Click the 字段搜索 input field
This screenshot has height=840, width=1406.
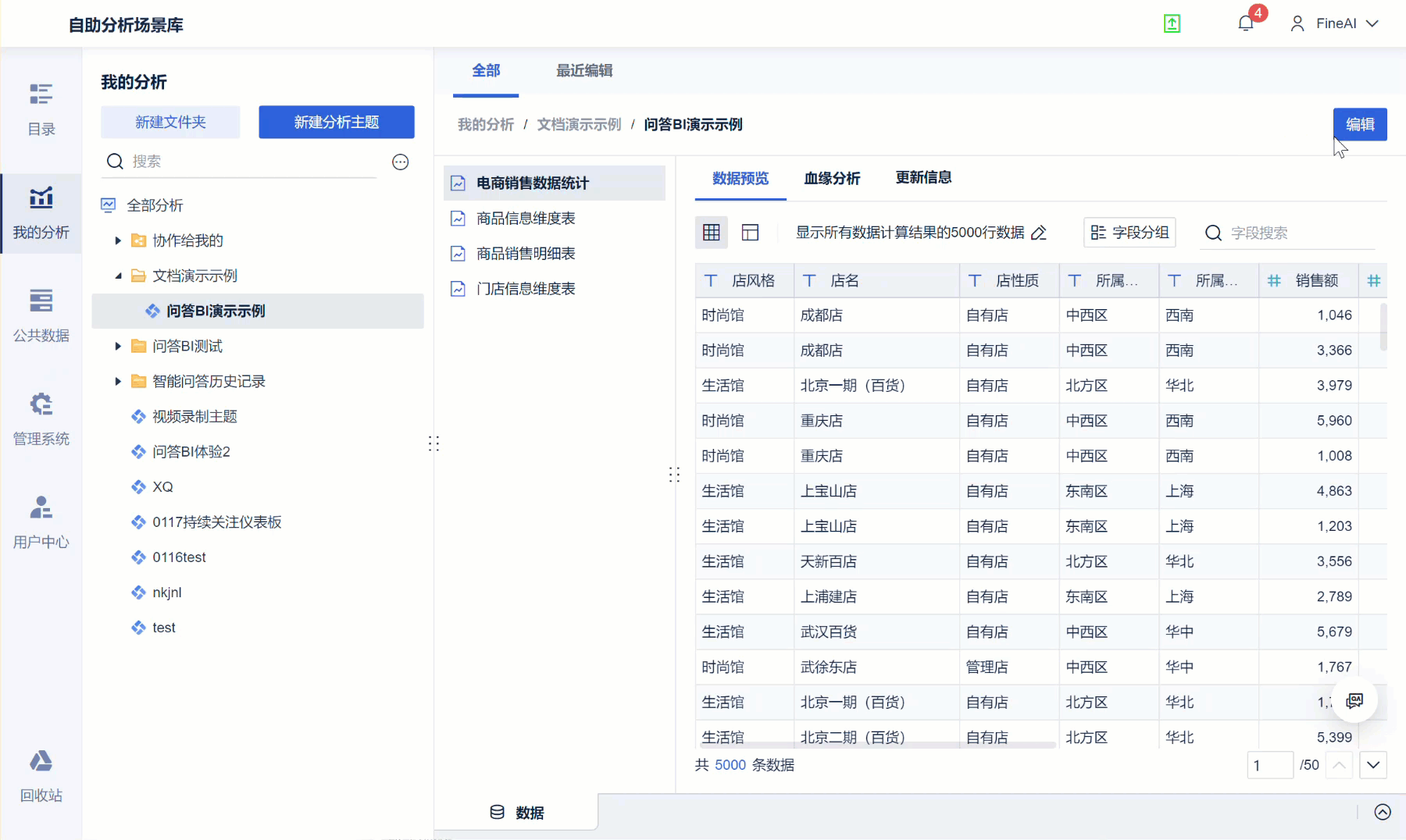click(1297, 233)
